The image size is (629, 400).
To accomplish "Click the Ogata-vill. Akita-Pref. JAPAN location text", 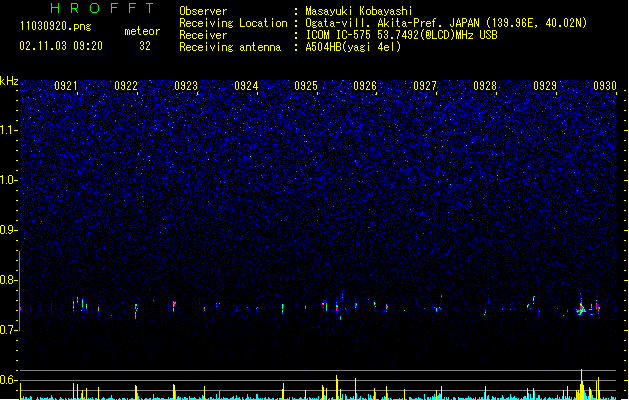I will click(446, 23).
